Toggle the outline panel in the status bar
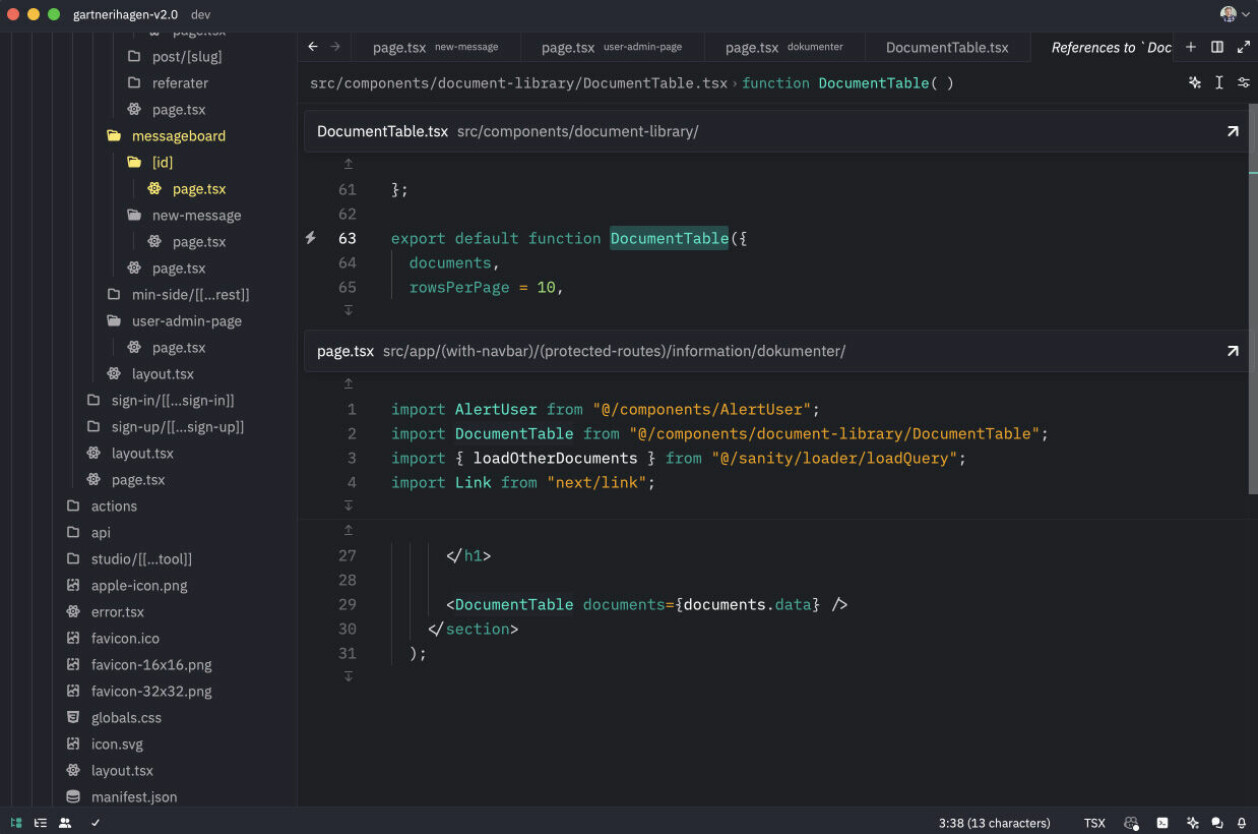This screenshot has width=1258, height=834. 41,823
